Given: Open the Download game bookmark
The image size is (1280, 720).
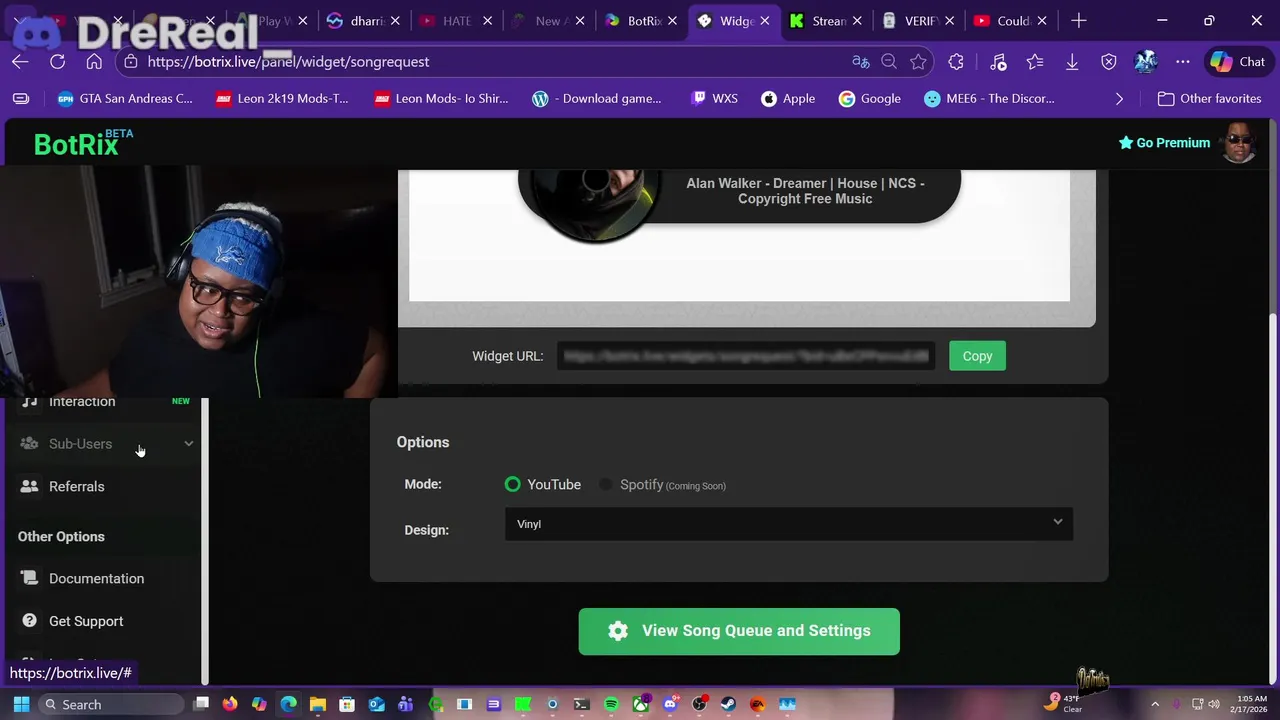Looking at the screenshot, I should 597,99.
